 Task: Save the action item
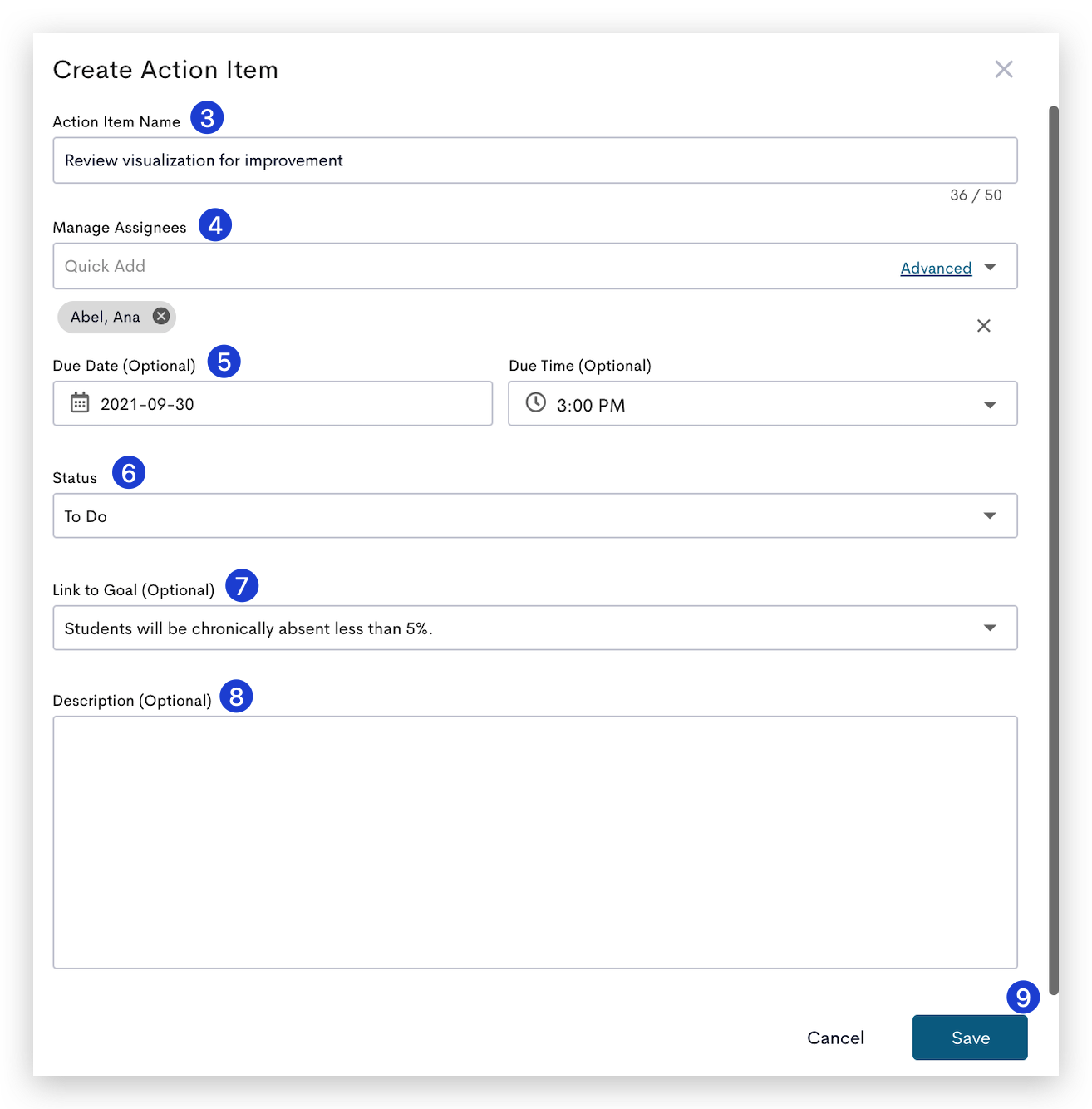(x=970, y=1038)
